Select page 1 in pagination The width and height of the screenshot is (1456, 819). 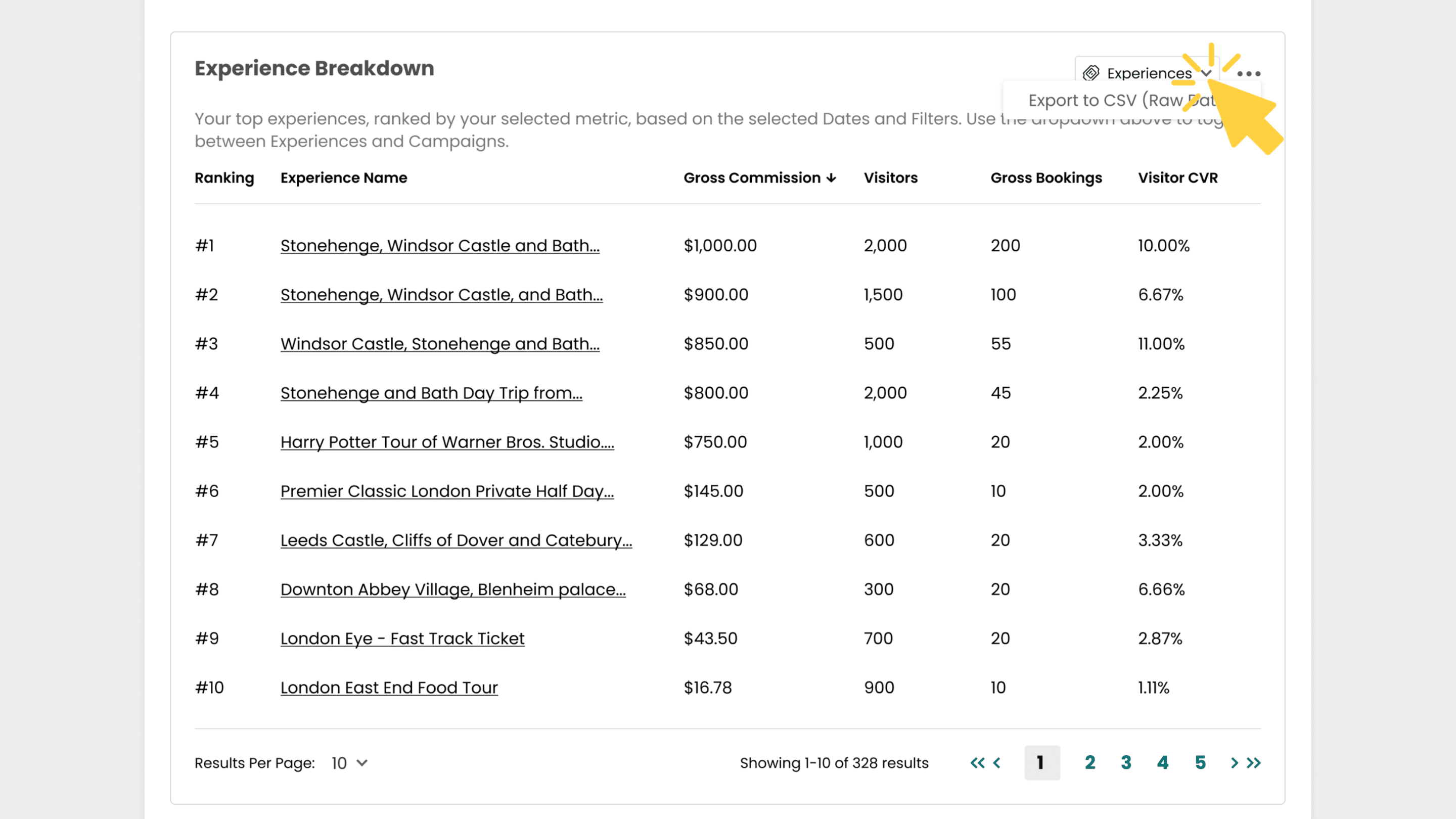point(1041,763)
